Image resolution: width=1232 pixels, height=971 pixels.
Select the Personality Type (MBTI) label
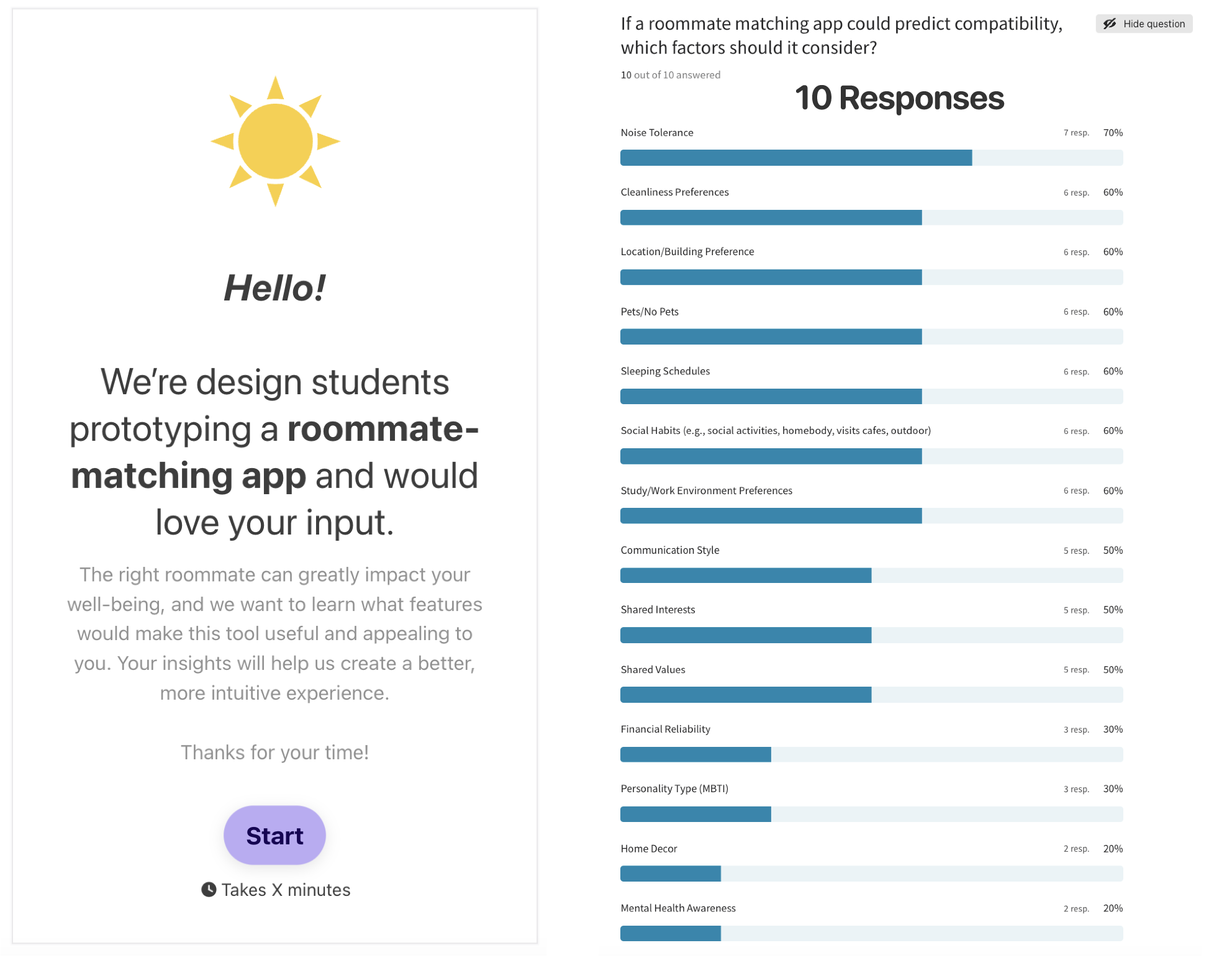[x=674, y=788]
